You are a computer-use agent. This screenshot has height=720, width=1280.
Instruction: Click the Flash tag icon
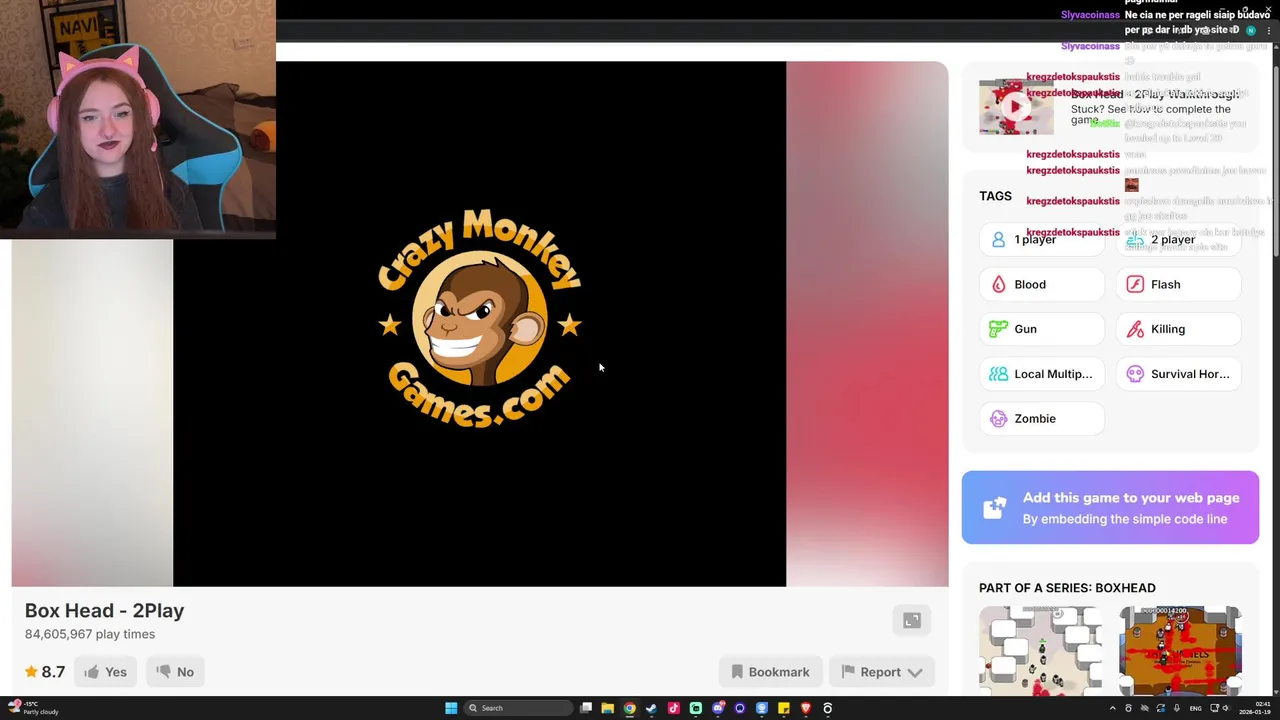tap(1135, 284)
